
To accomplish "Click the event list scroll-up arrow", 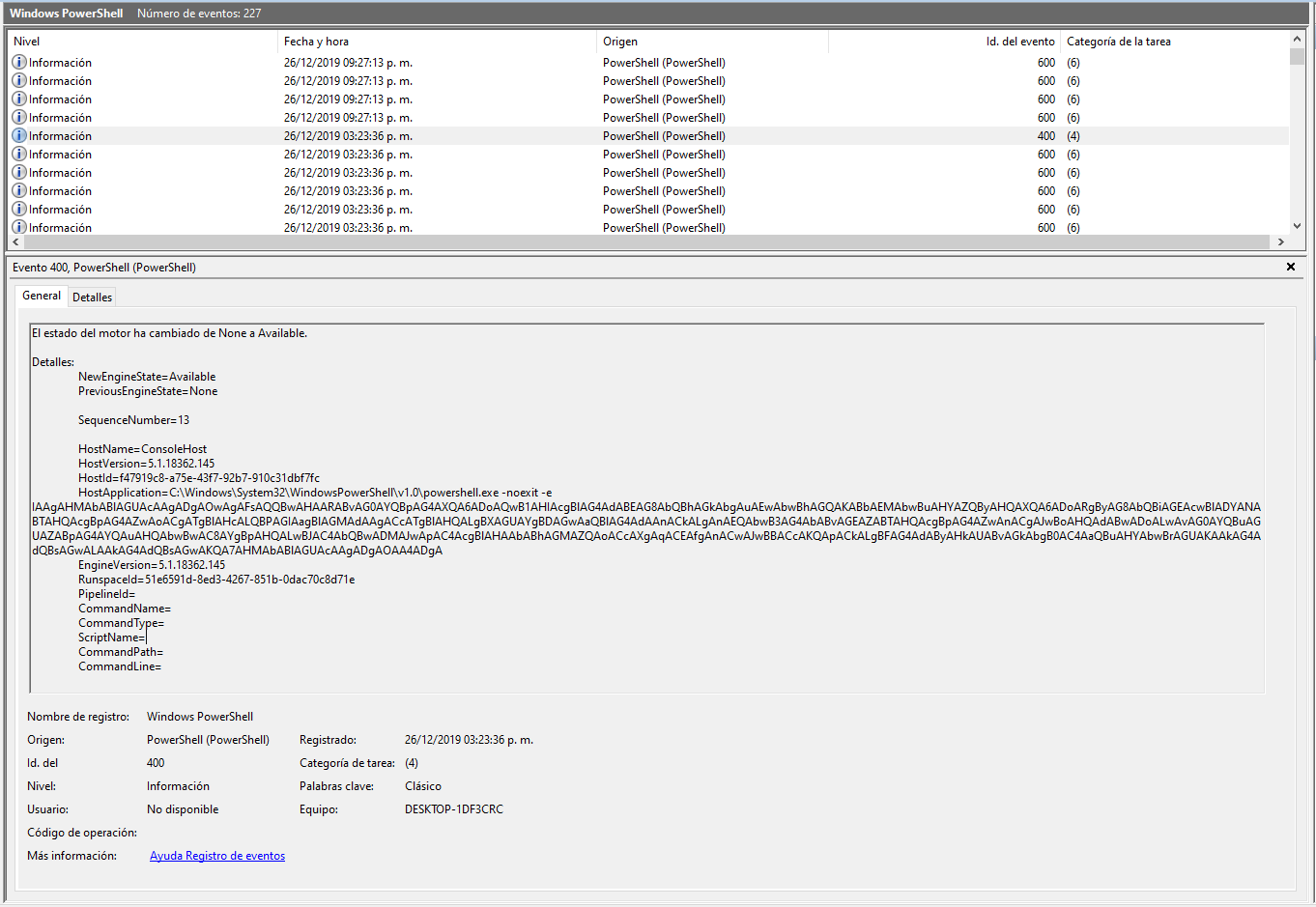I will coord(1297,40).
